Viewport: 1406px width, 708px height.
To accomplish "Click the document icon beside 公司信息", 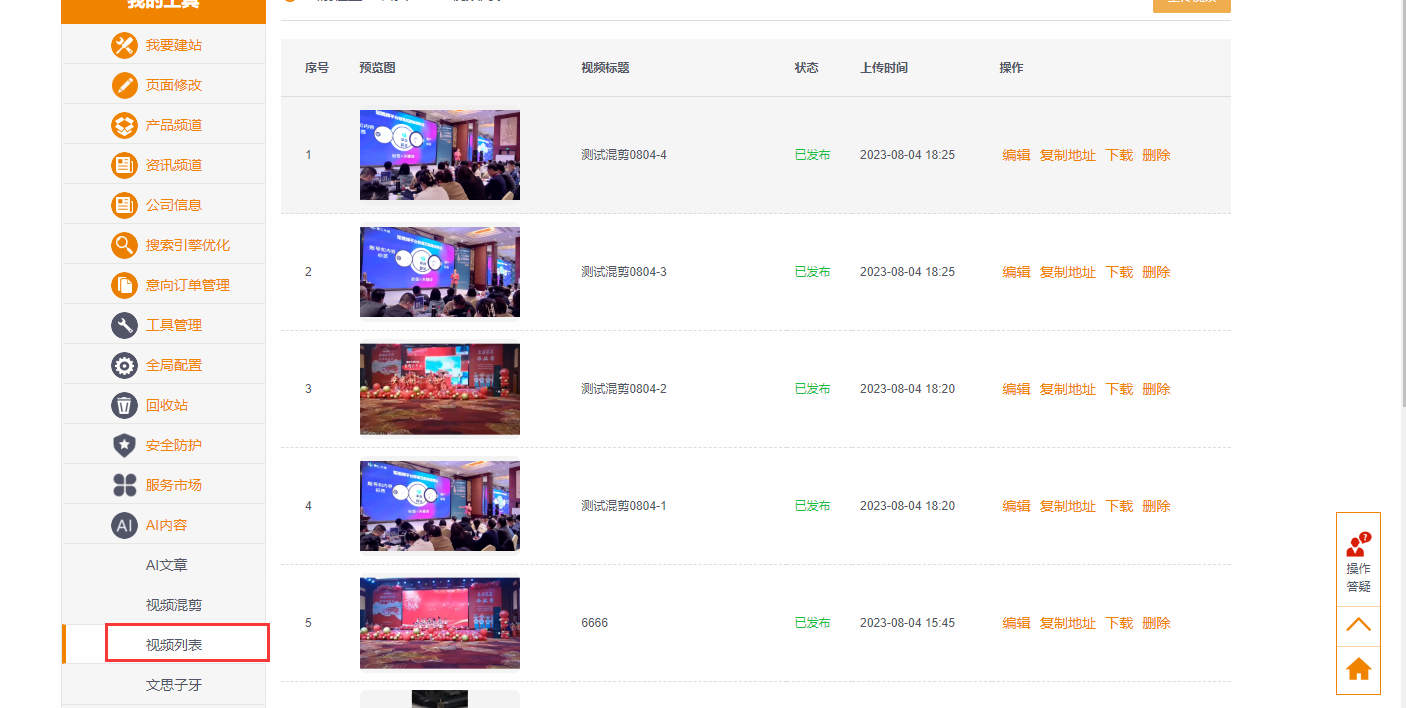I will [124, 205].
